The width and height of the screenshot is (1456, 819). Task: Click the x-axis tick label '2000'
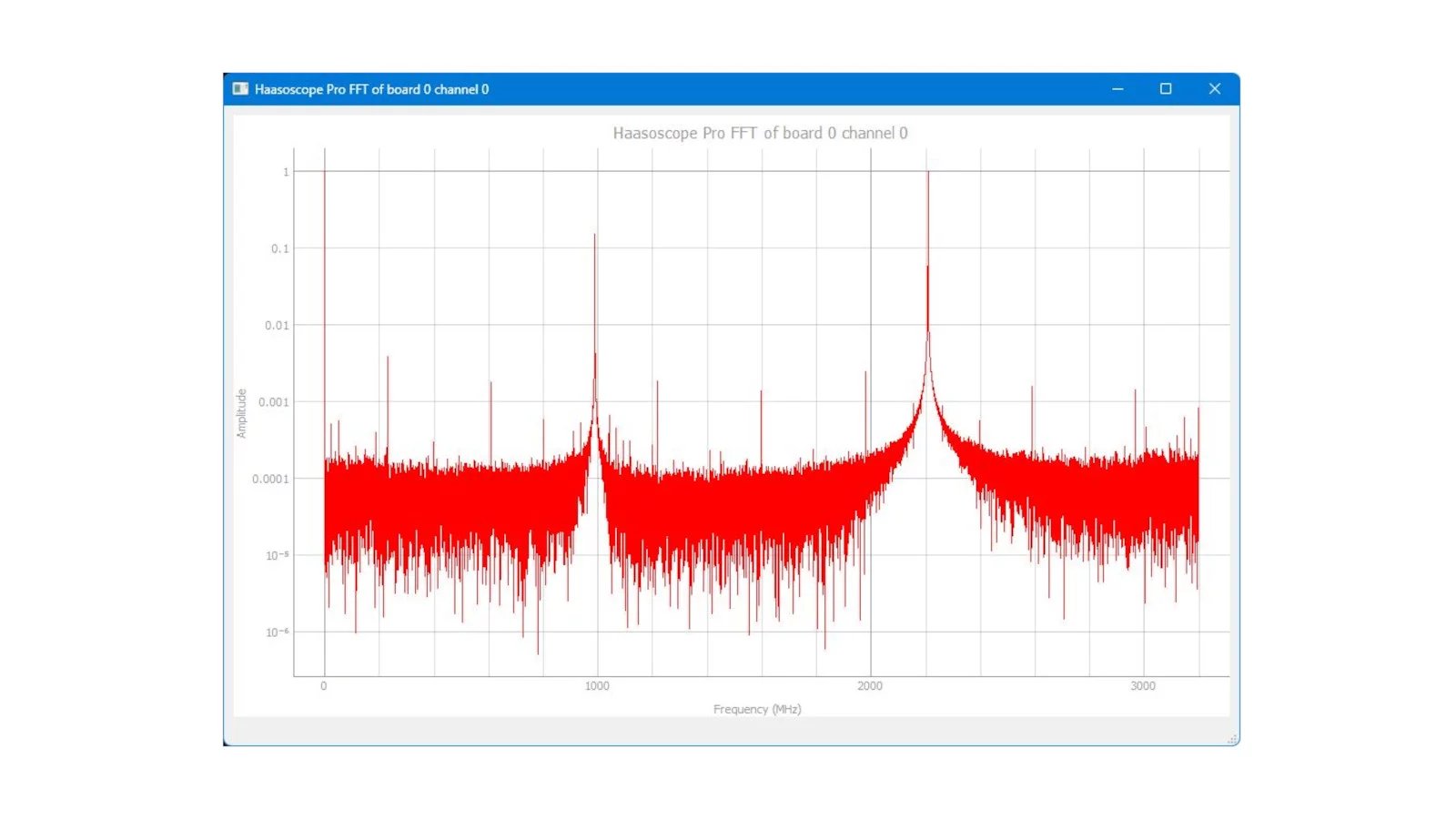pos(870,686)
